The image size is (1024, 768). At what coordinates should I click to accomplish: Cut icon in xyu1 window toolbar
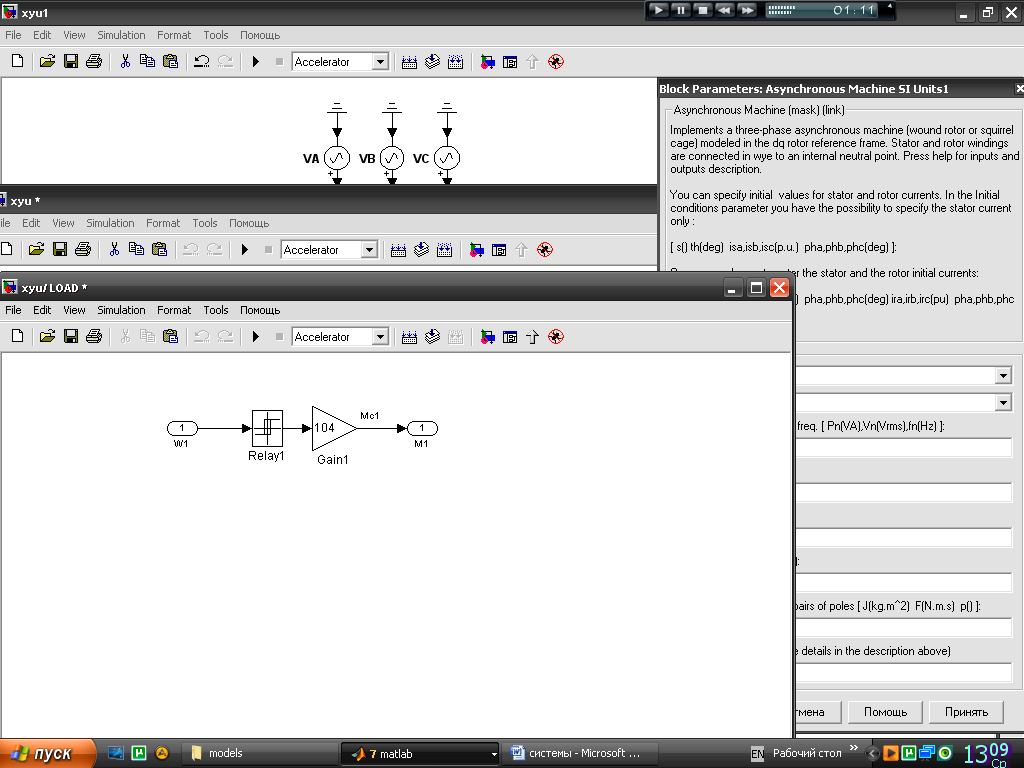[x=125, y=61]
